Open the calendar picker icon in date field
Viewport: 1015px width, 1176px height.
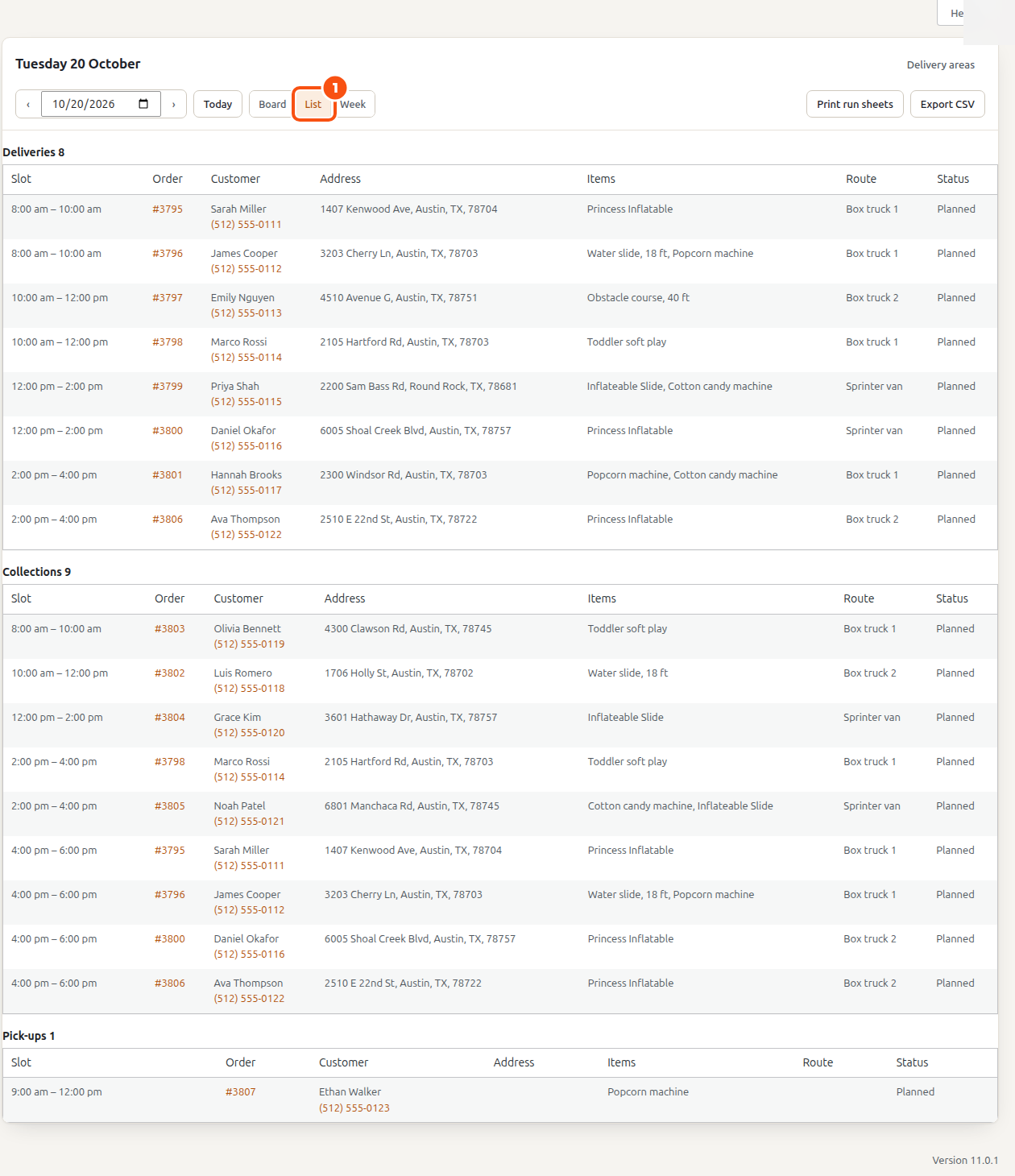(143, 104)
